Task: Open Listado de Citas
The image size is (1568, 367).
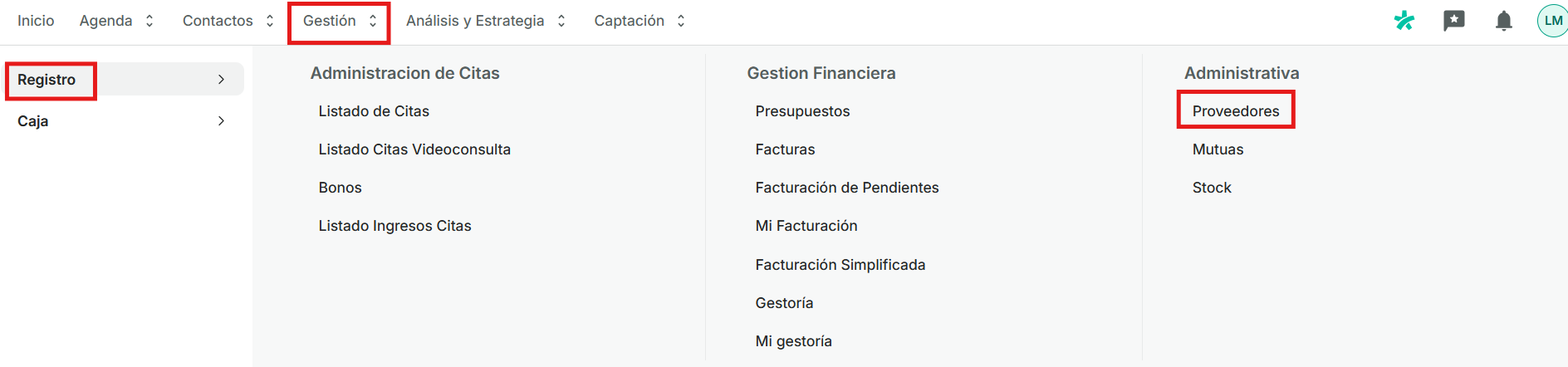Action: click(x=374, y=111)
